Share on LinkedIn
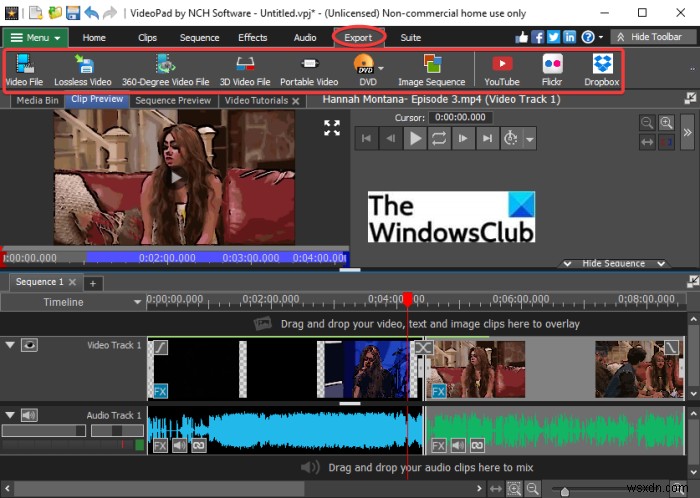 tap(570, 37)
